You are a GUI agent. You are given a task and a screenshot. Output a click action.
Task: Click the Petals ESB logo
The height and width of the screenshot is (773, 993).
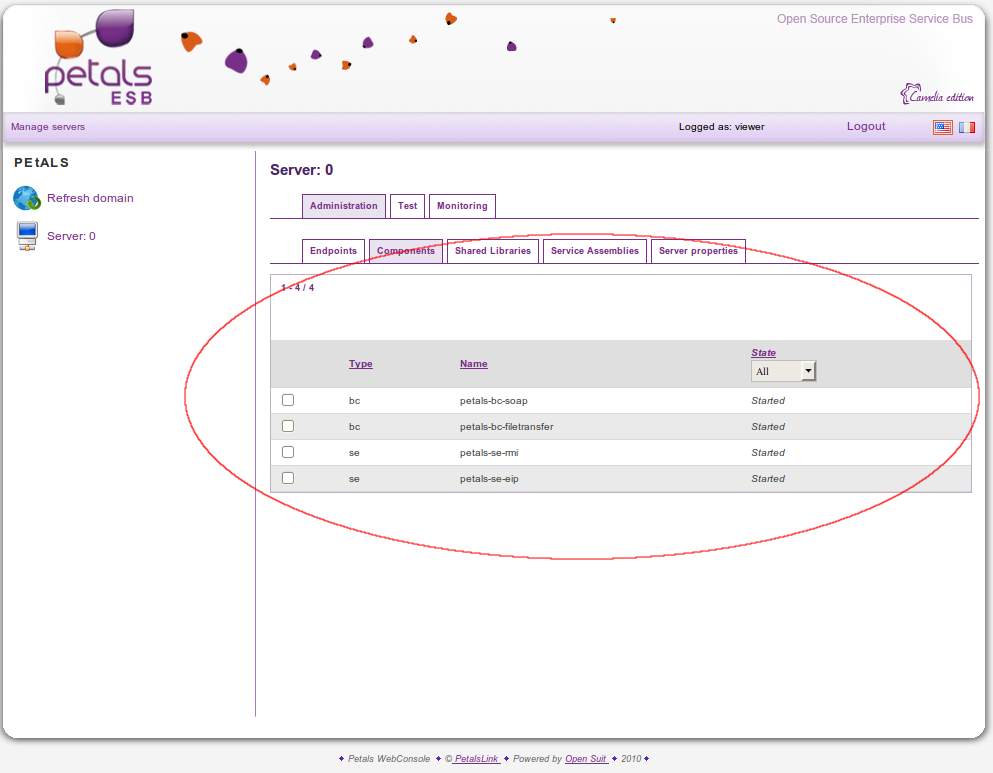click(97, 58)
